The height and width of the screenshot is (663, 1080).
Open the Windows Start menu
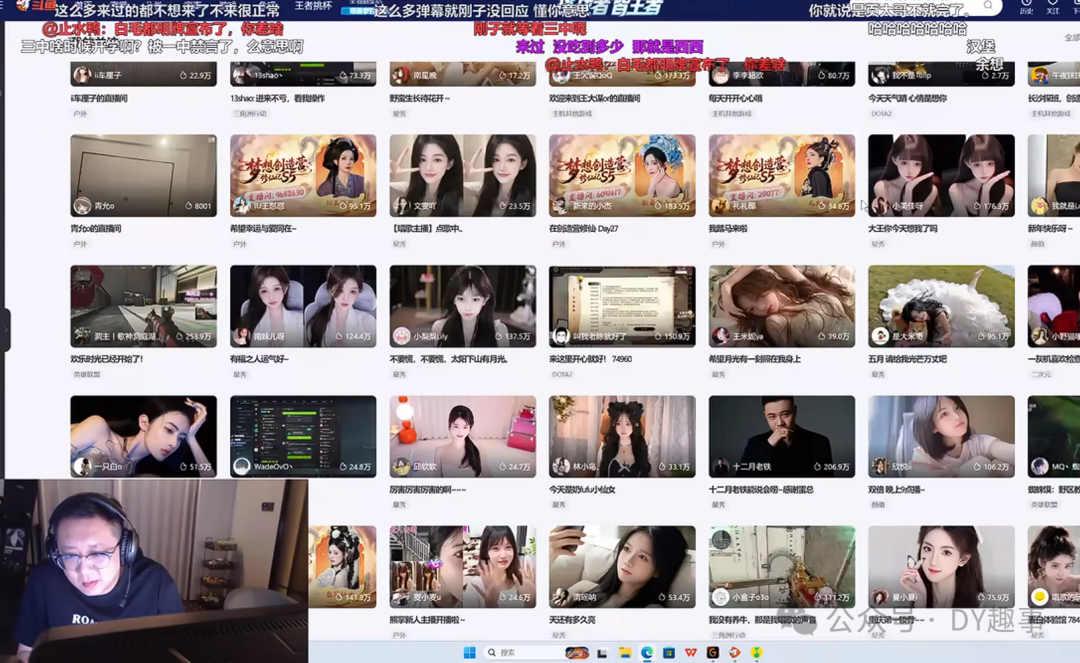tap(470, 652)
